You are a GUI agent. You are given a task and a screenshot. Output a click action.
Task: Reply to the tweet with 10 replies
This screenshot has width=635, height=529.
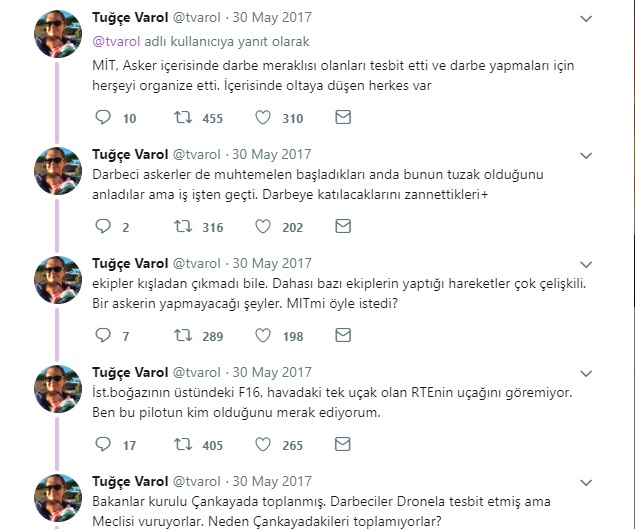[103, 117]
